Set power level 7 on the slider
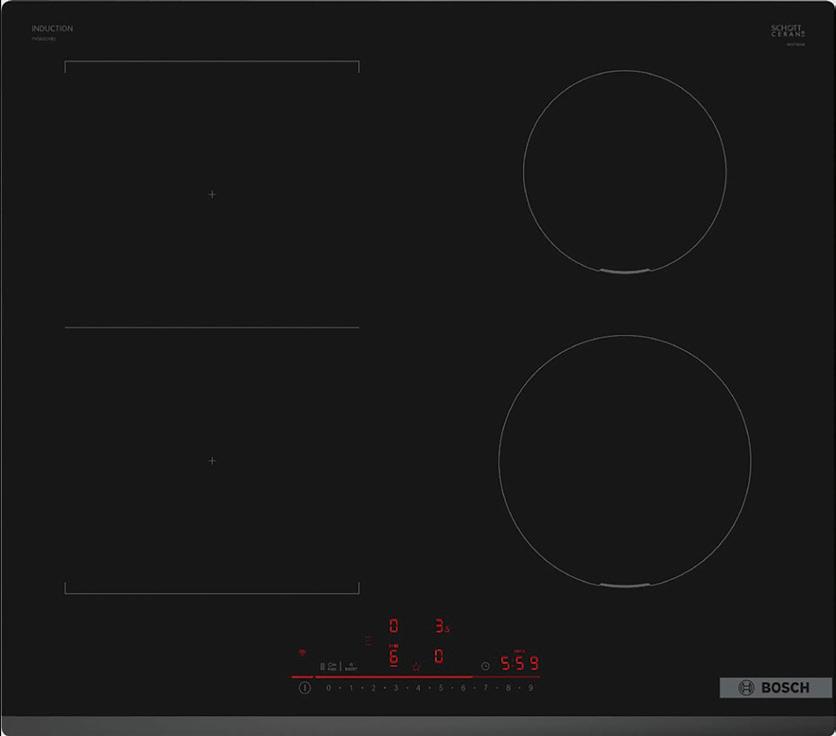836x736 pixels. 485,688
